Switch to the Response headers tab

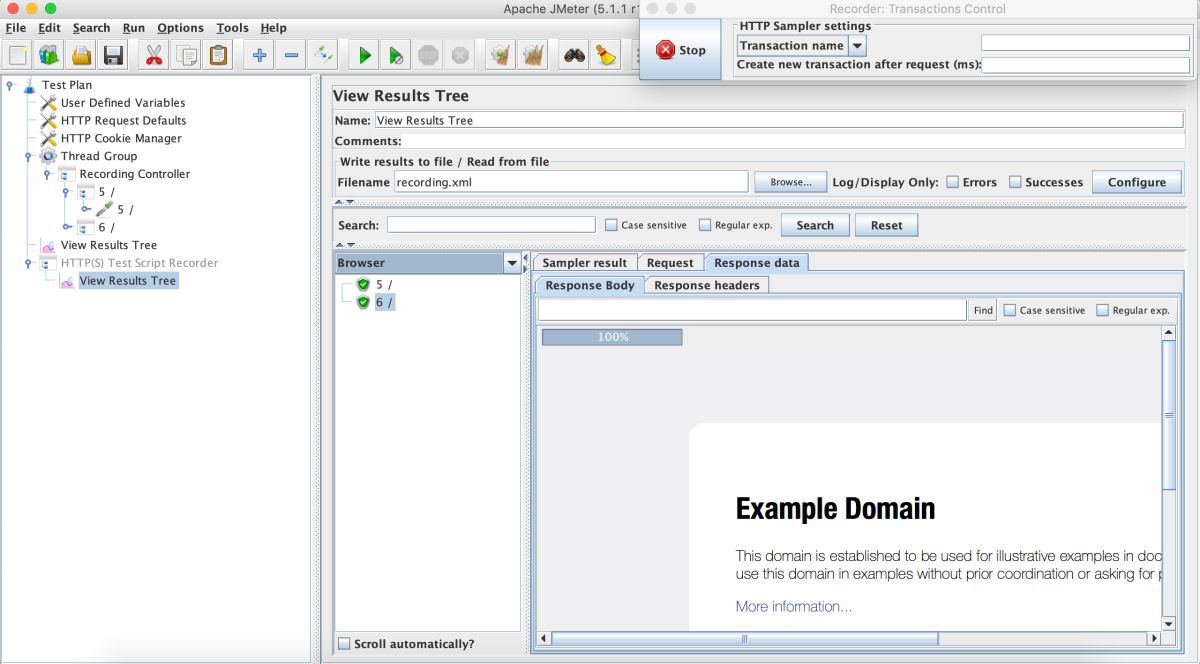[707, 285]
